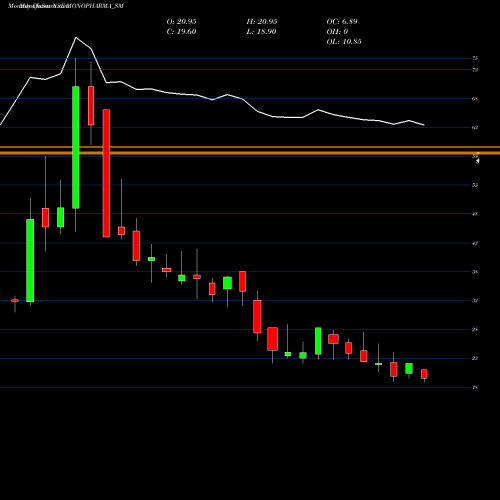Image resolution: width=500 pixels, height=500 pixels.
Task: Click the chart title ending MONOPHARMA_SM
Action: [66, 6]
